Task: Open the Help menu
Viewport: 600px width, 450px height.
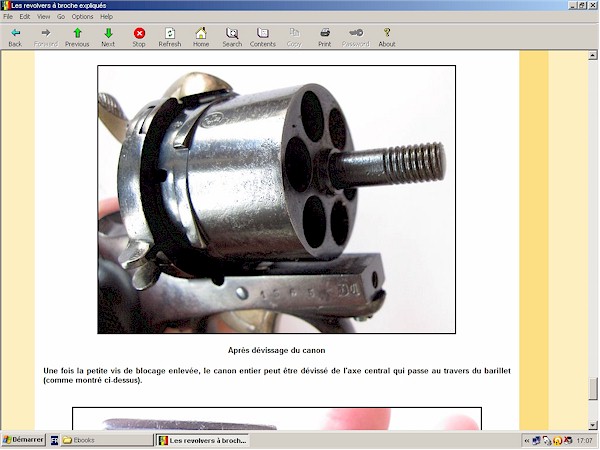Action: tap(106, 16)
